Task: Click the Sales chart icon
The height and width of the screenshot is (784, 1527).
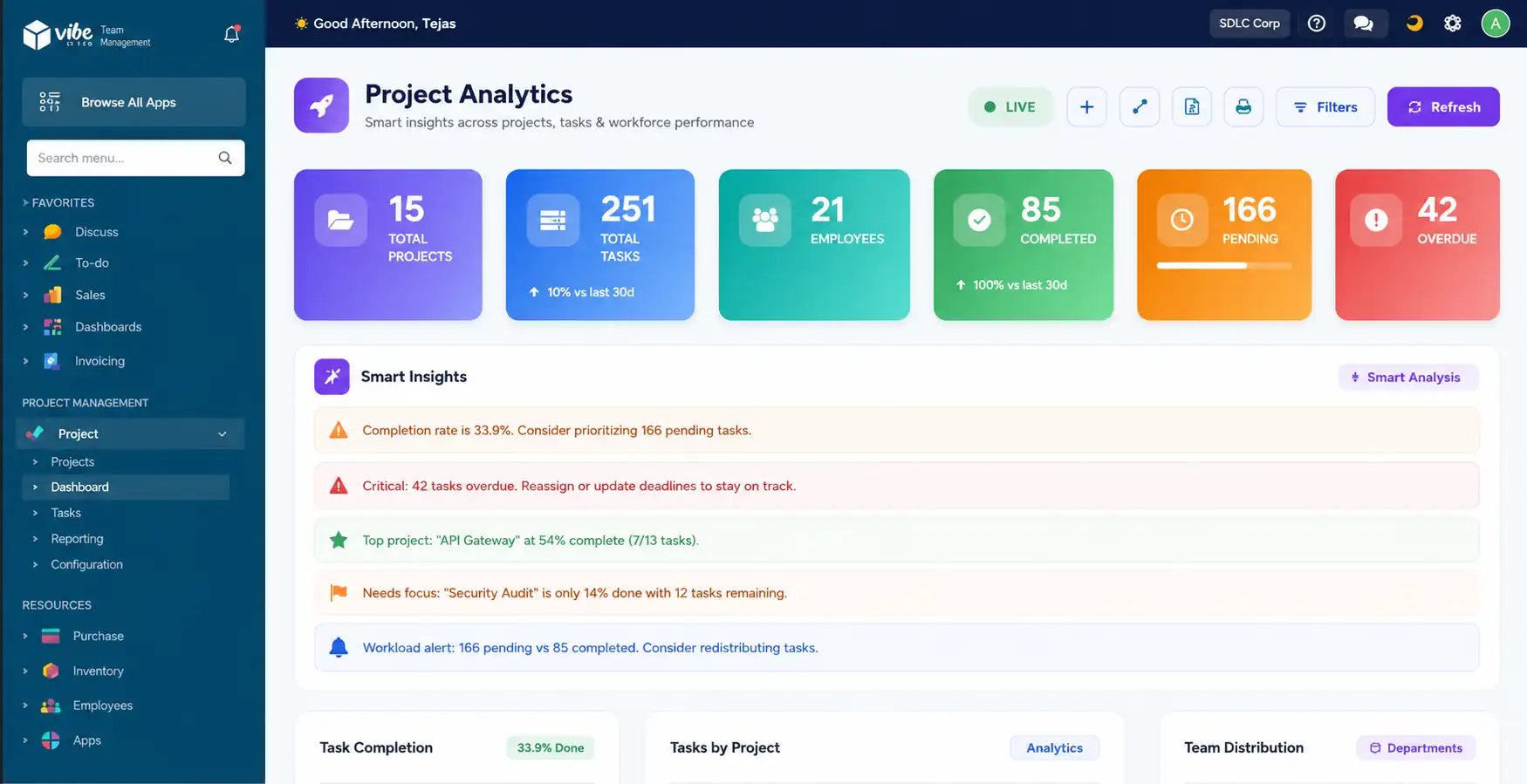Action: pos(52,295)
